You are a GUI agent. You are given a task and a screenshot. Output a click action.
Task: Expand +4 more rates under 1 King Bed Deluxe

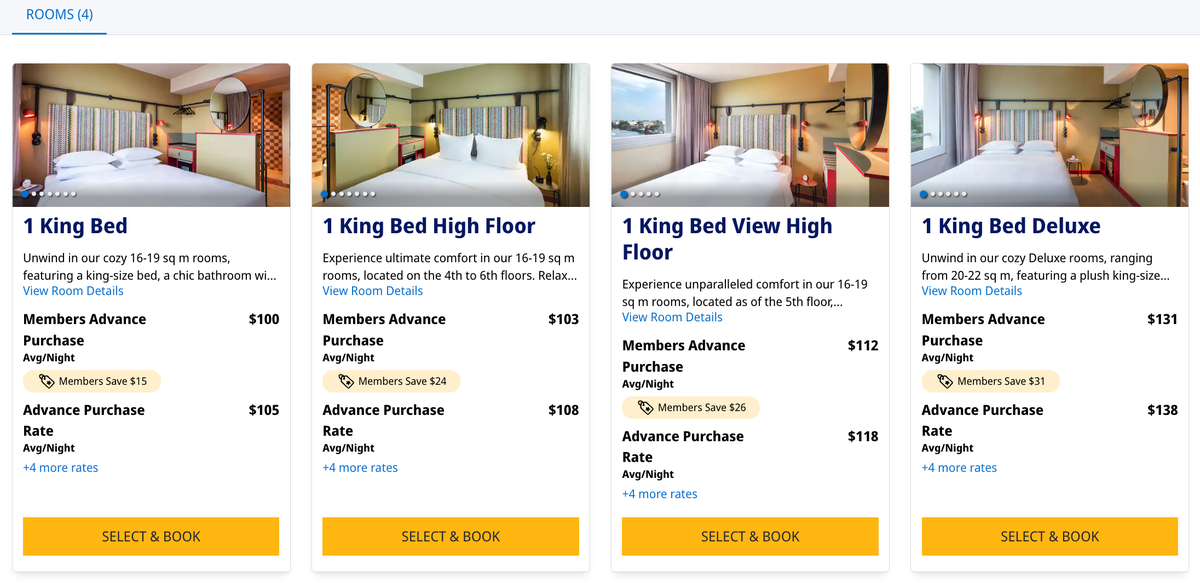(x=959, y=467)
